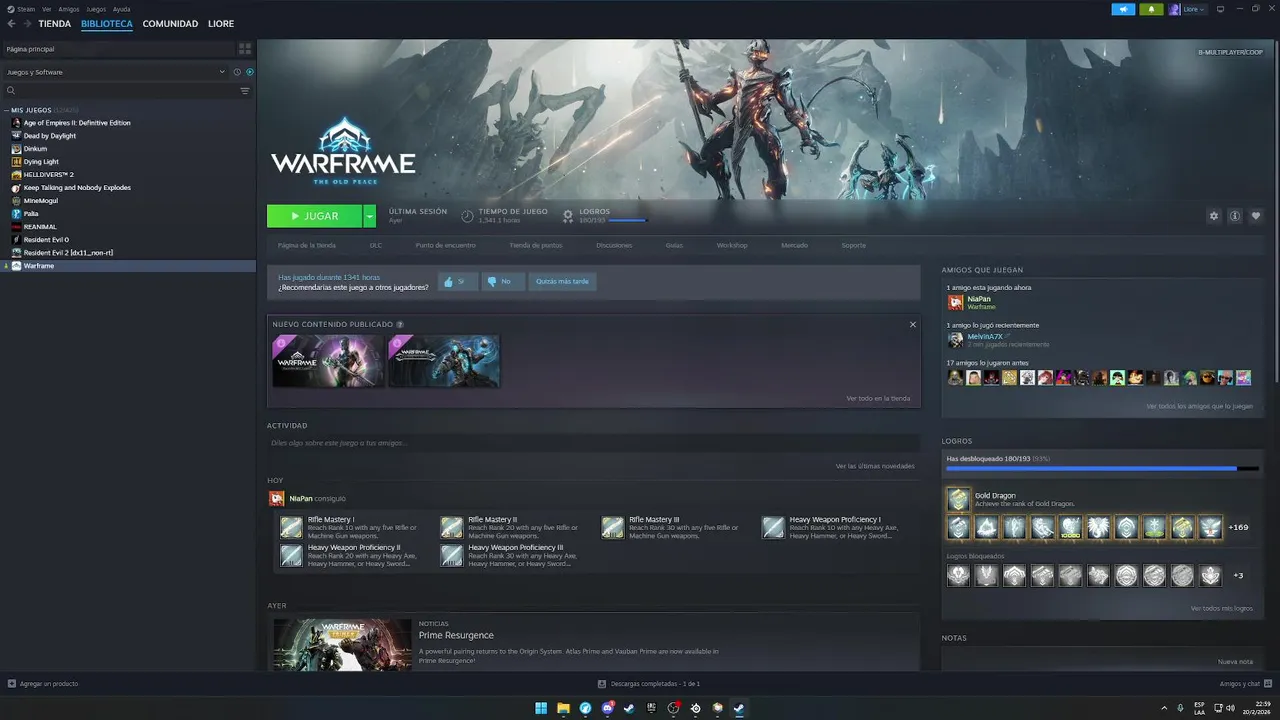Expand the +3 locked achievements
Viewport: 1280px width, 720px height.
click(x=1238, y=575)
